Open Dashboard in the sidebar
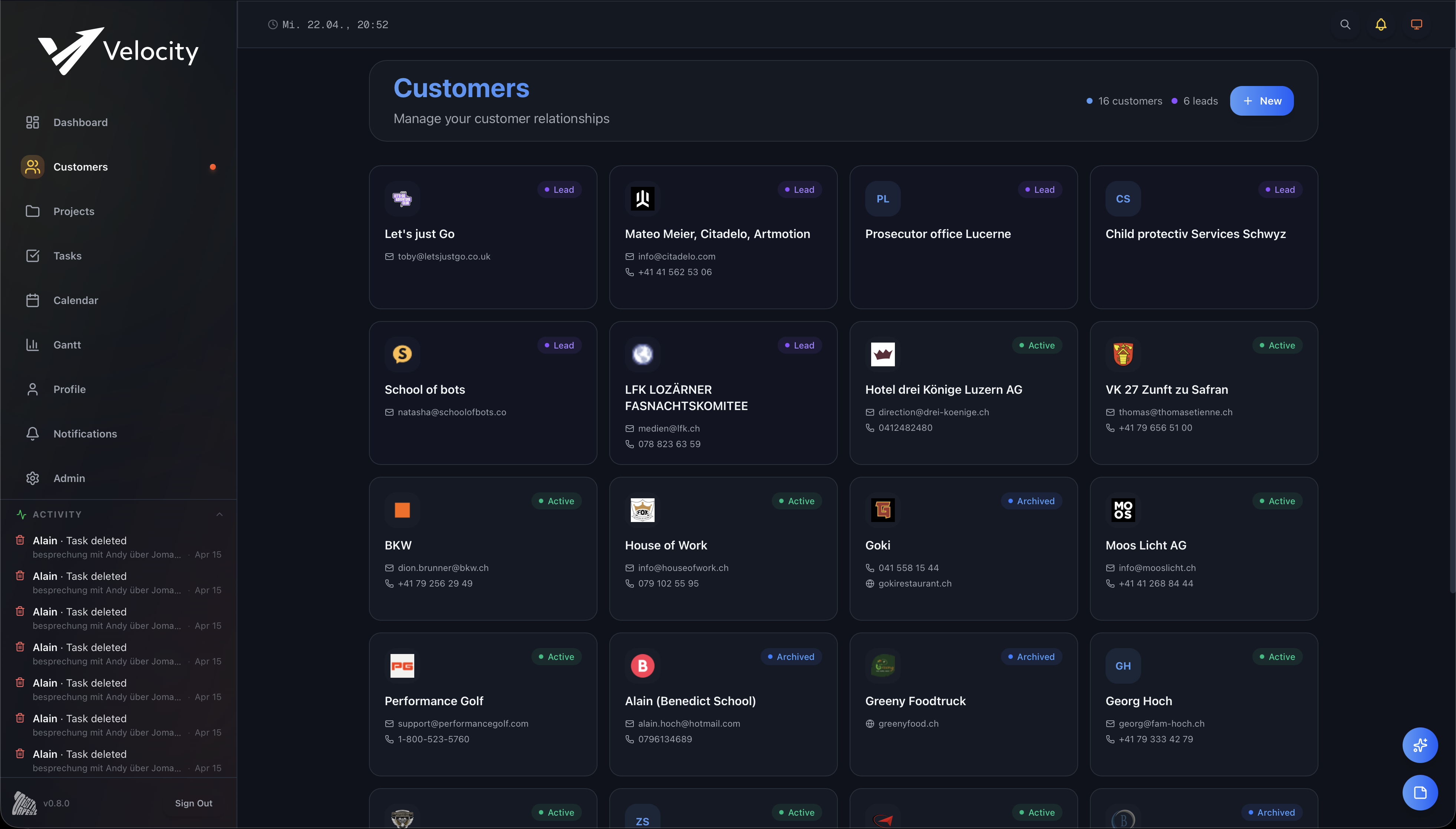1456x829 pixels. pos(80,122)
